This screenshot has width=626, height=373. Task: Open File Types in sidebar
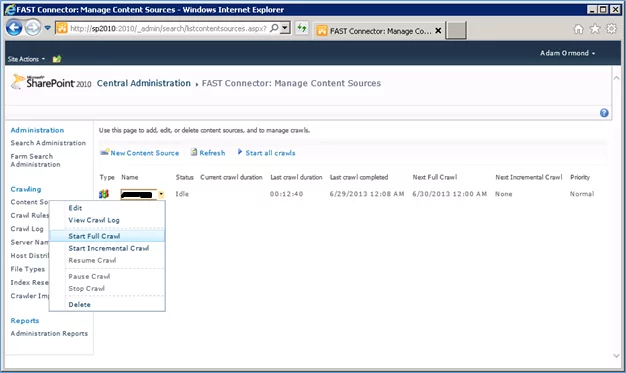point(28,269)
